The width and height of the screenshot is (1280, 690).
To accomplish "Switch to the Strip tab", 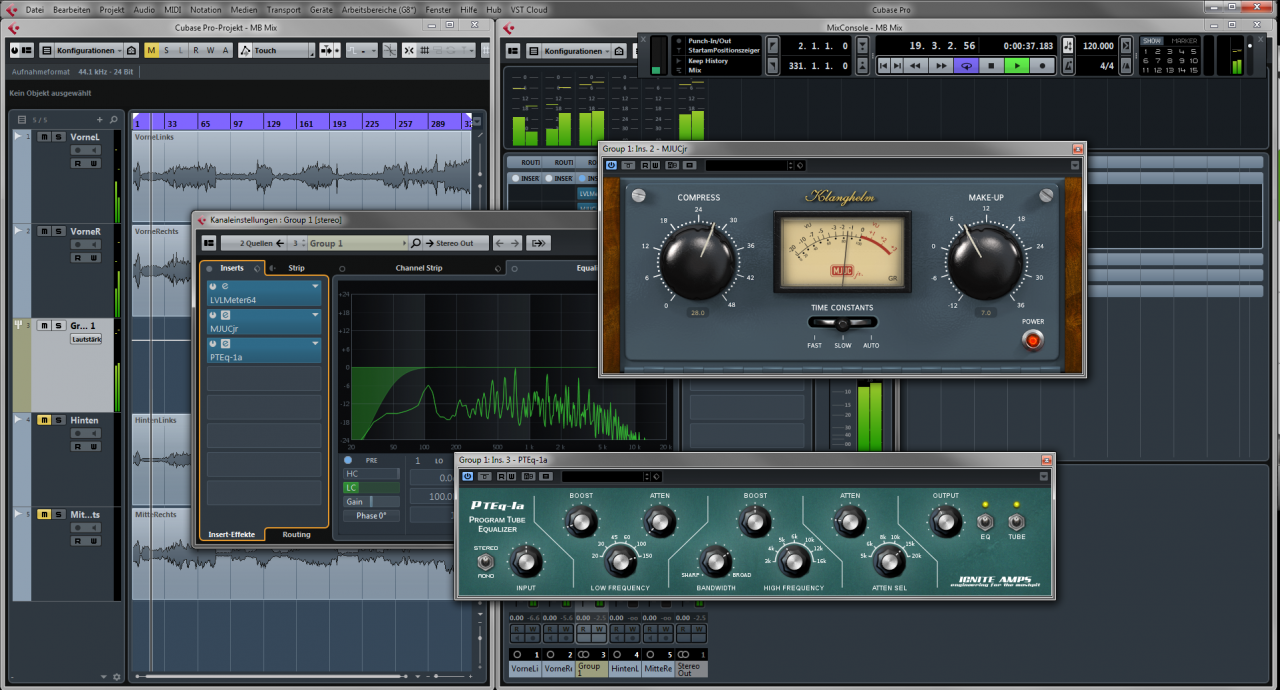I will pyautogui.click(x=297, y=268).
